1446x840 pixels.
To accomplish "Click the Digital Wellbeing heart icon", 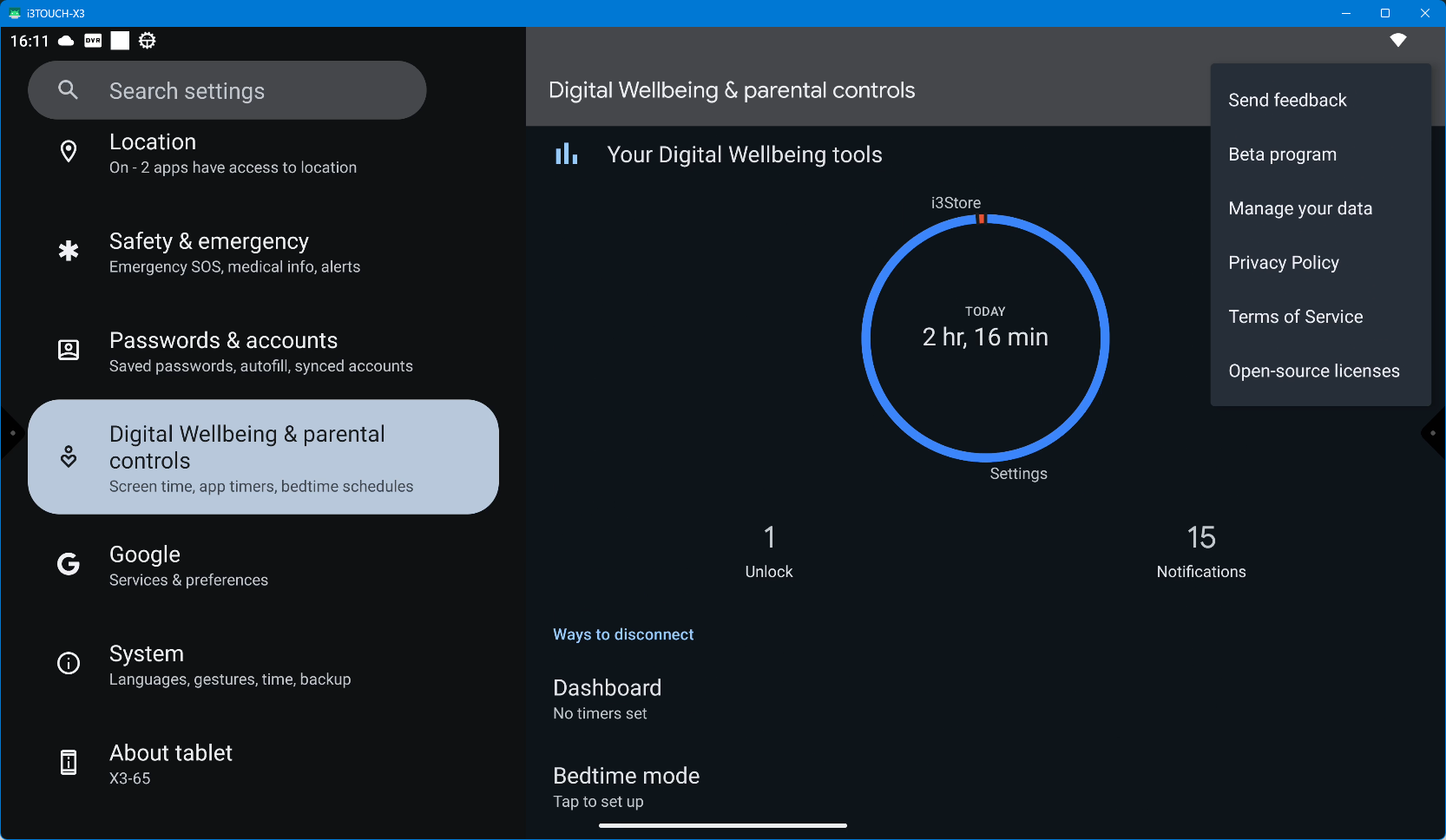I will (68, 456).
